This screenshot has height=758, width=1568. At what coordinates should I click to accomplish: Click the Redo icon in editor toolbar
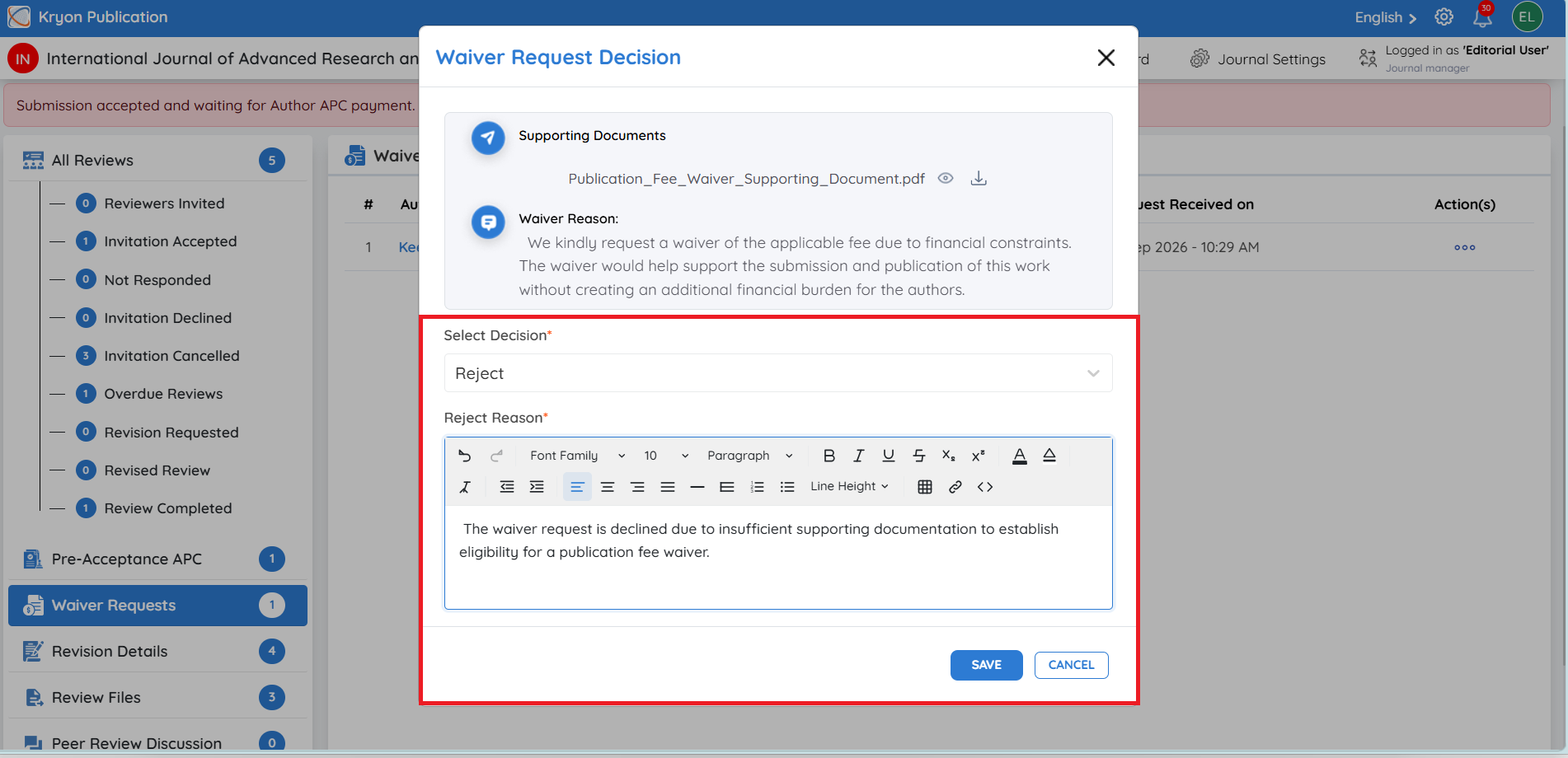pyautogui.click(x=496, y=456)
